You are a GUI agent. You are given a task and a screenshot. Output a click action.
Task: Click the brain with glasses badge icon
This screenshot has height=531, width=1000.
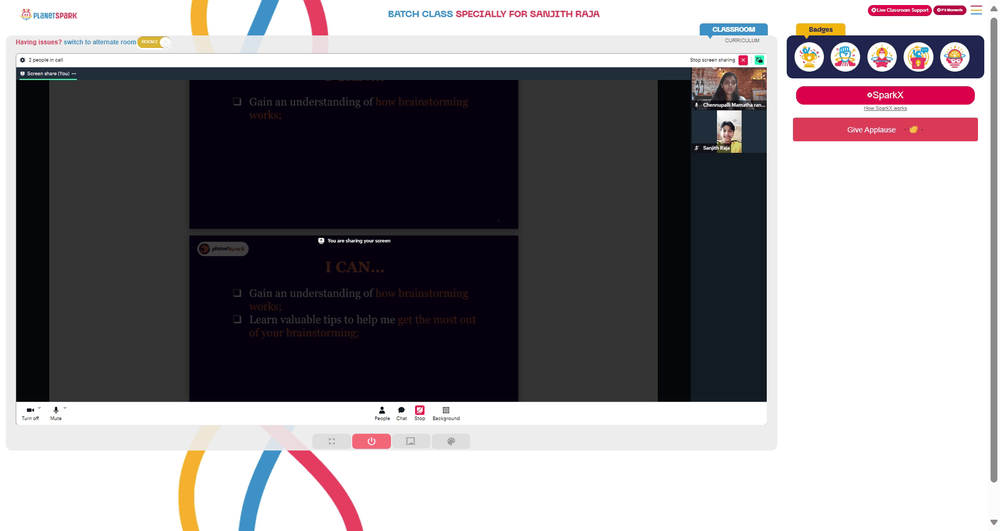click(x=955, y=57)
